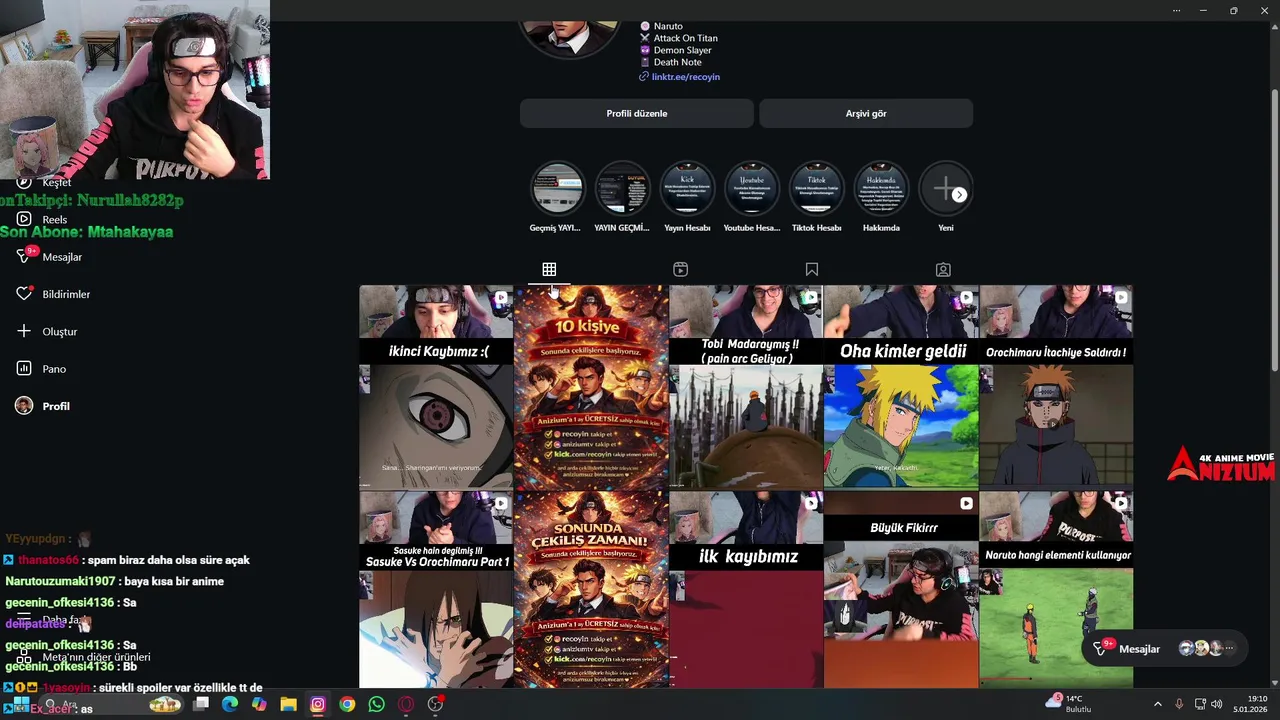The height and width of the screenshot is (720, 1280).
Task: Open Opera GX from the taskbar
Action: [x=406, y=704]
